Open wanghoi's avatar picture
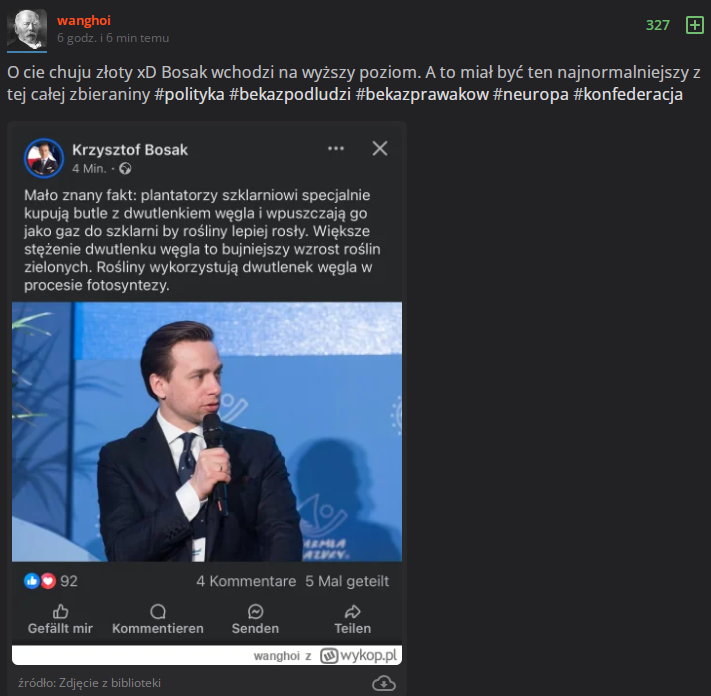This screenshot has width=711, height=696. point(26,29)
